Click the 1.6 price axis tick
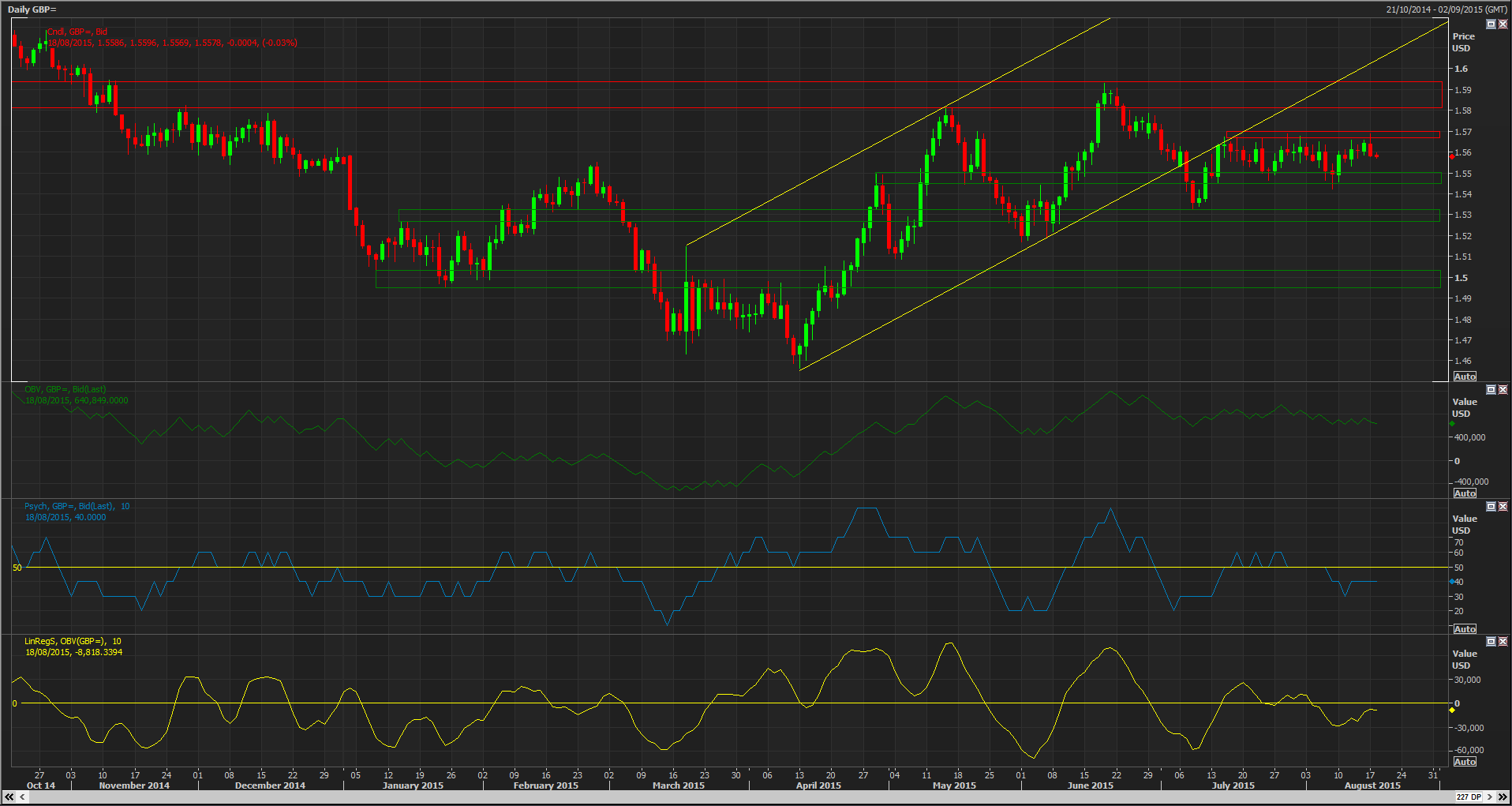 [1461, 69]
